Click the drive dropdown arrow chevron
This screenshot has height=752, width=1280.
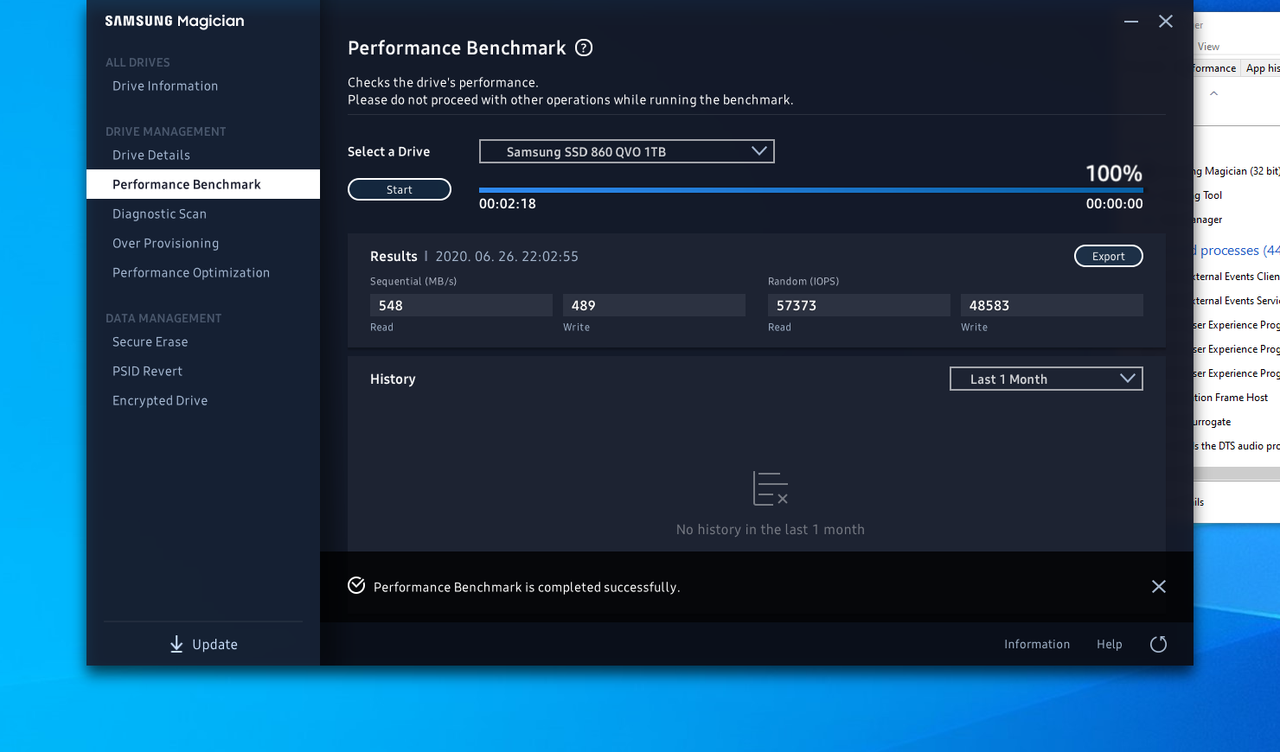(759, 151)
